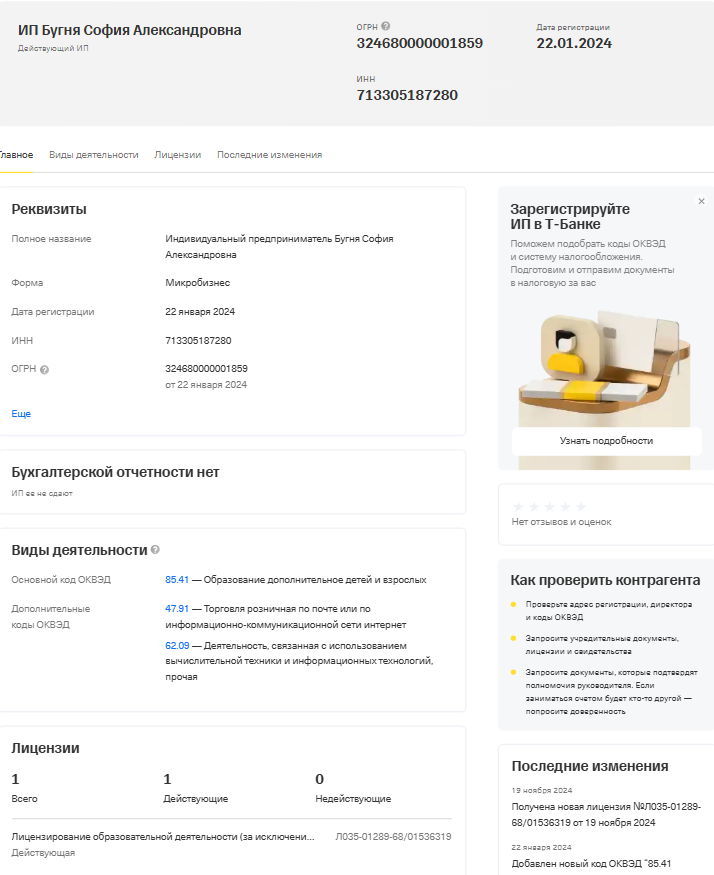
Task: Click the rating stars in reviews block
Action: click(549, 506)
